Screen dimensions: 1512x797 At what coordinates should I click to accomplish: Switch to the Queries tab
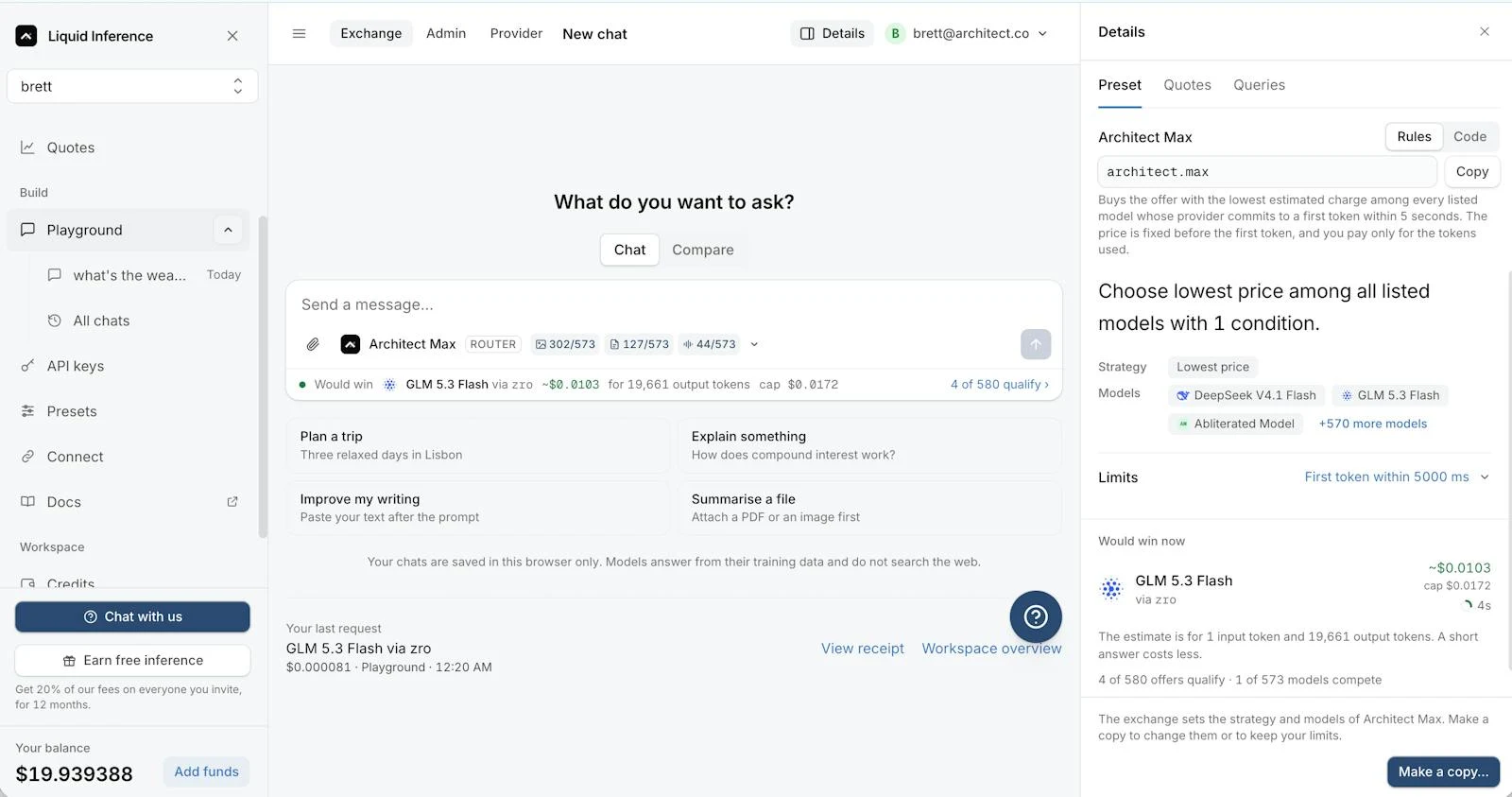click(1259, 85)
